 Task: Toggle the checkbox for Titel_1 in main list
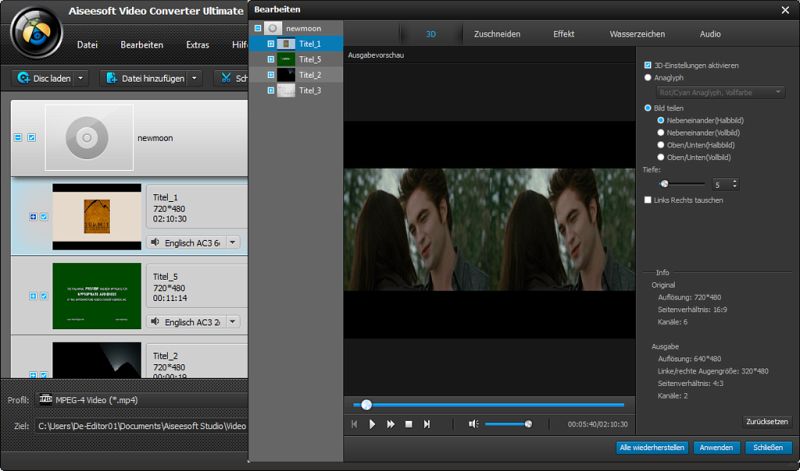pyautogui.click(x=44, y=217)
